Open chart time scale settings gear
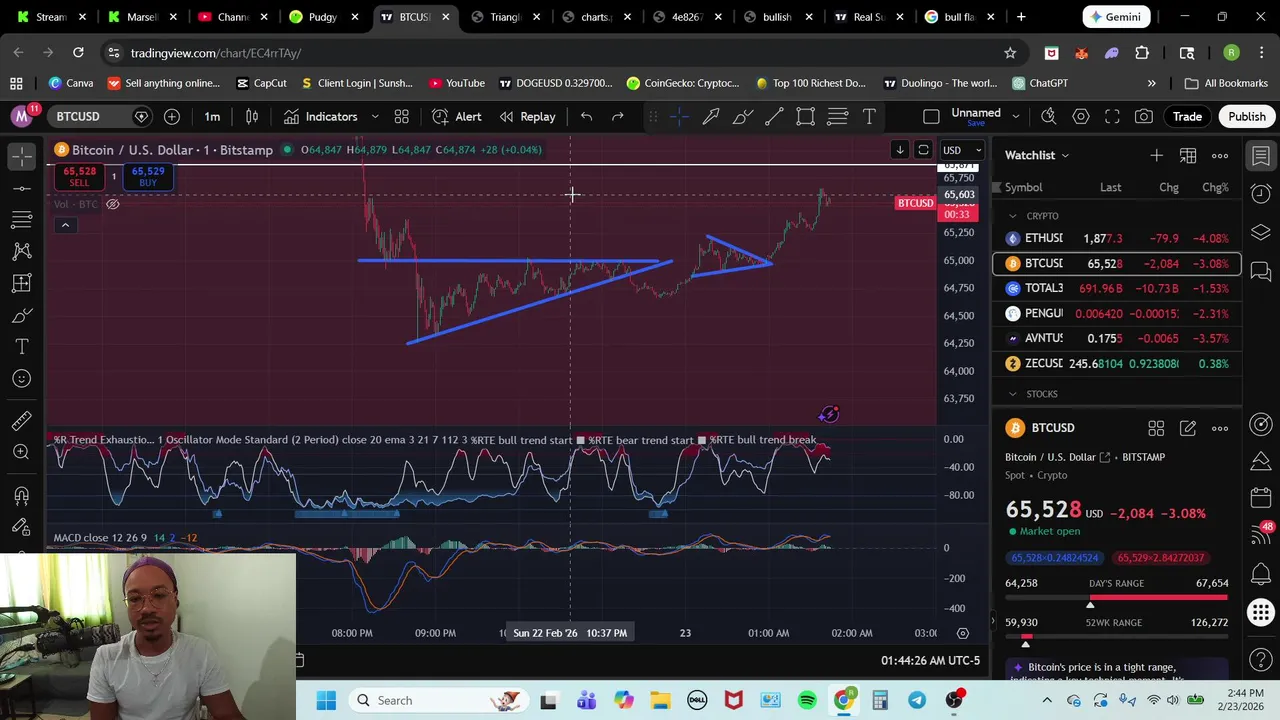 point(962,633)
